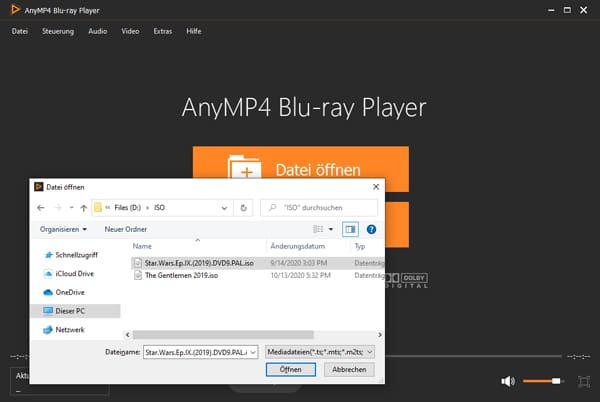The width and height of the screenshot is (600, 402).
Task: Open the Steuerung menu
Action: click(x=58, y=31)
